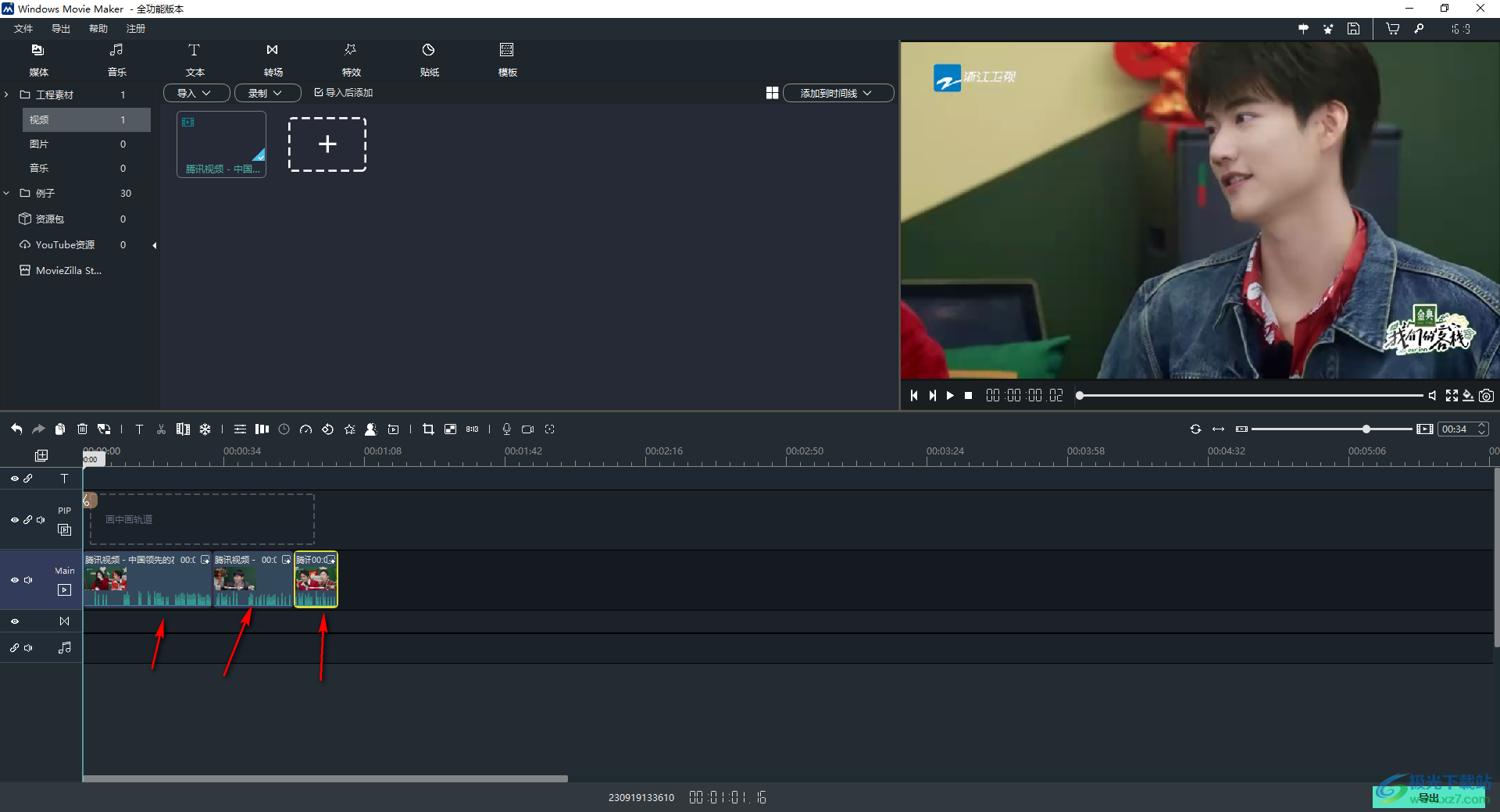Mute the PIP track audio

(x=41, y=520)
